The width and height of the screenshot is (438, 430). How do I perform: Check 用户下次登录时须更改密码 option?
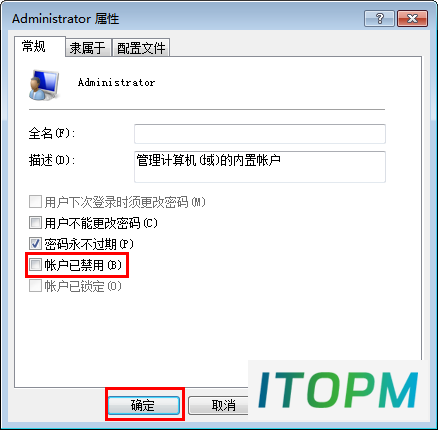[x=35, y=202]
